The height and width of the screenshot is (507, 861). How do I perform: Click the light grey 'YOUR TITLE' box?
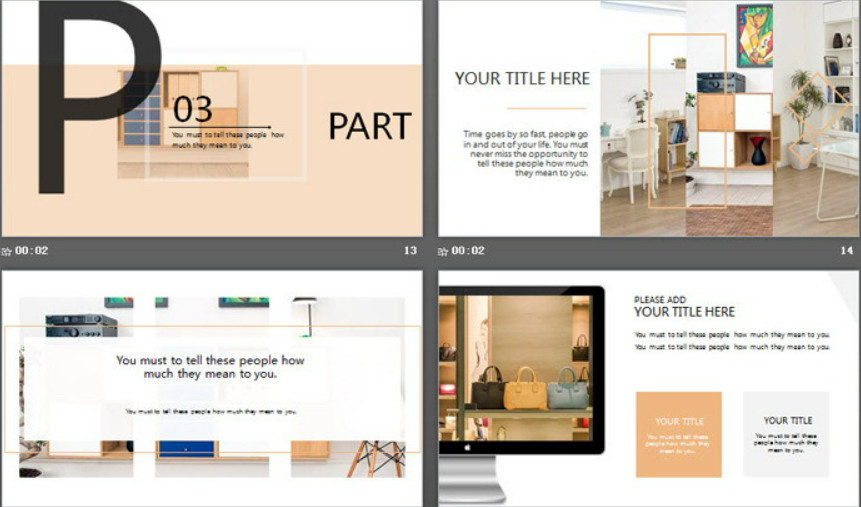pos(787,434)
